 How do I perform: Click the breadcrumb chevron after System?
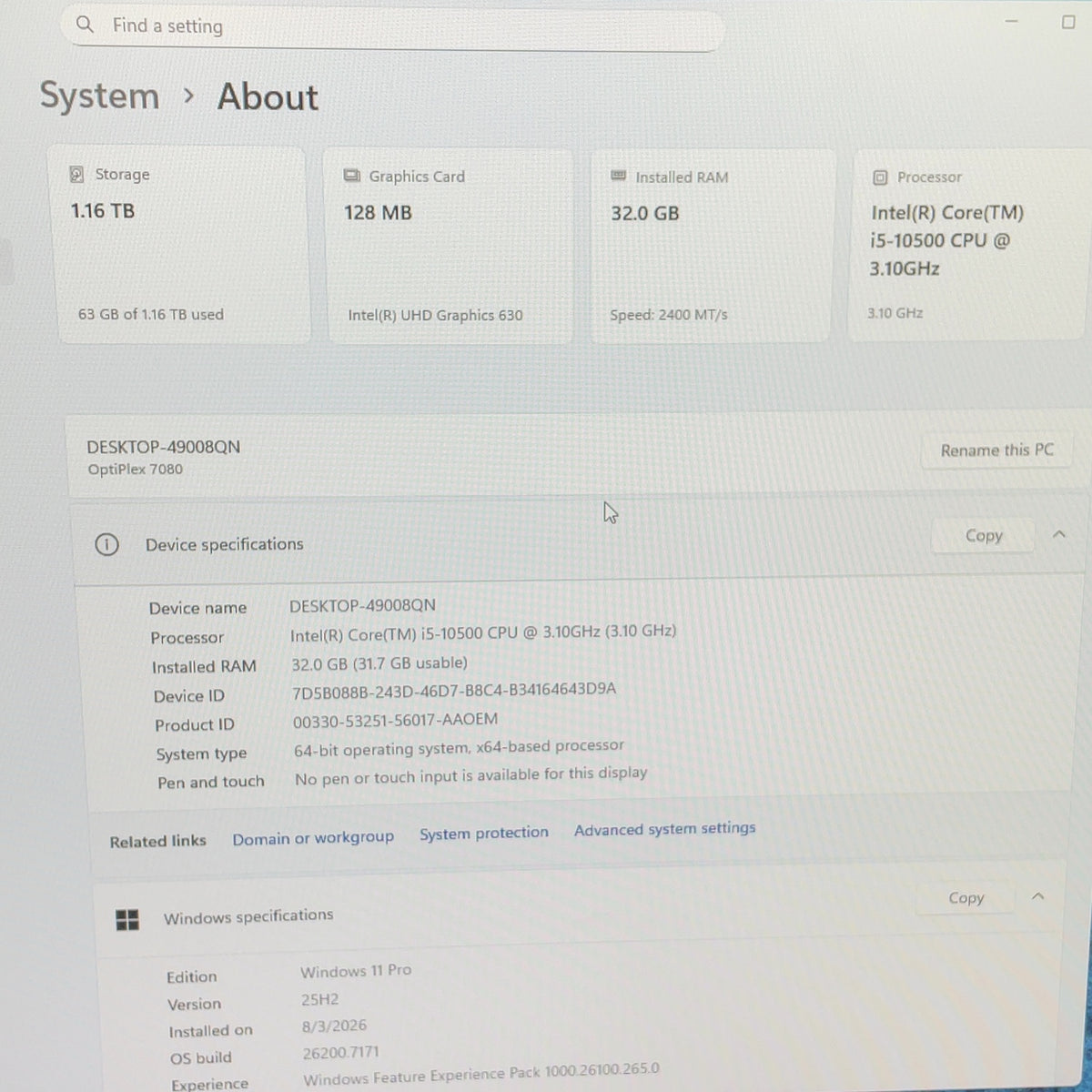click(x=188, y=96)
